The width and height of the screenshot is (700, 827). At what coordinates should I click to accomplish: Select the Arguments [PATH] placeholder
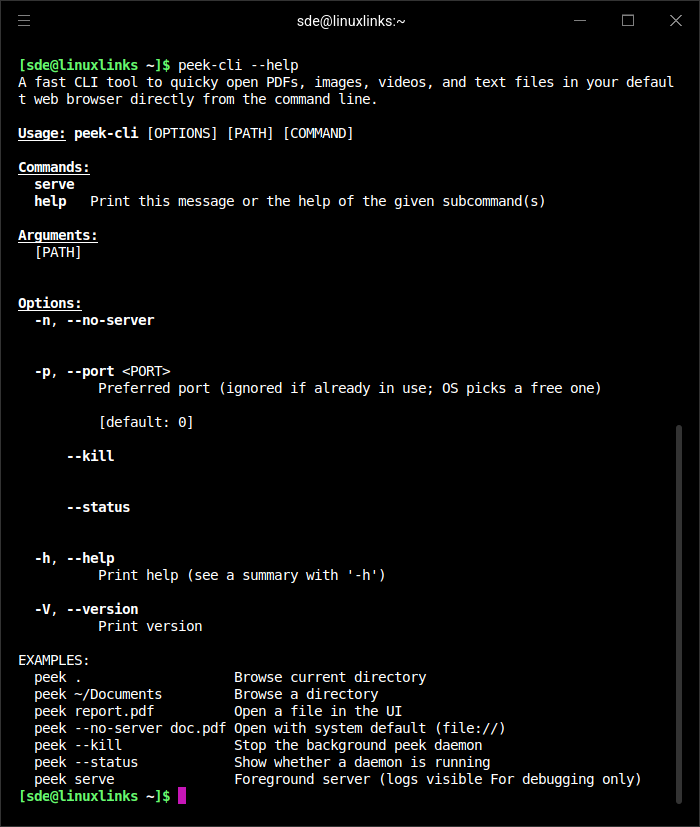[x=58, y=251]
